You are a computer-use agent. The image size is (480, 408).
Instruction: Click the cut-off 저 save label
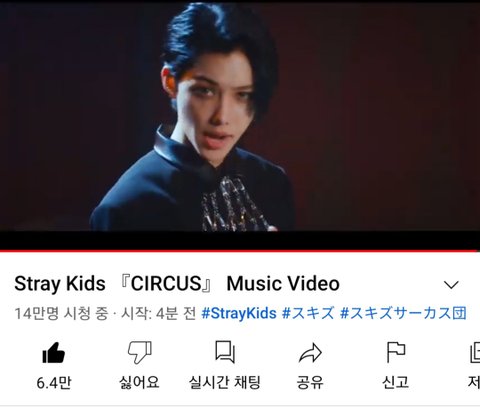(x=474, y=382)
